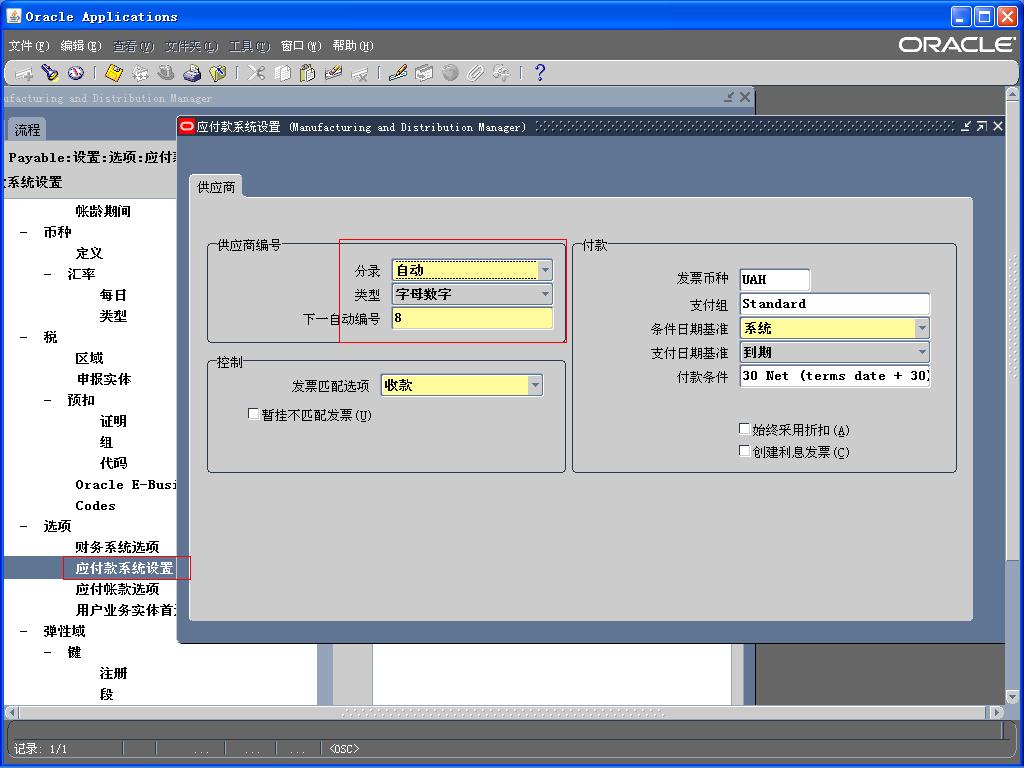The height and width of the screenshot is (768, 1024).
Task: Click the 支付组 field containing Standard
Action: click(835, 304)
